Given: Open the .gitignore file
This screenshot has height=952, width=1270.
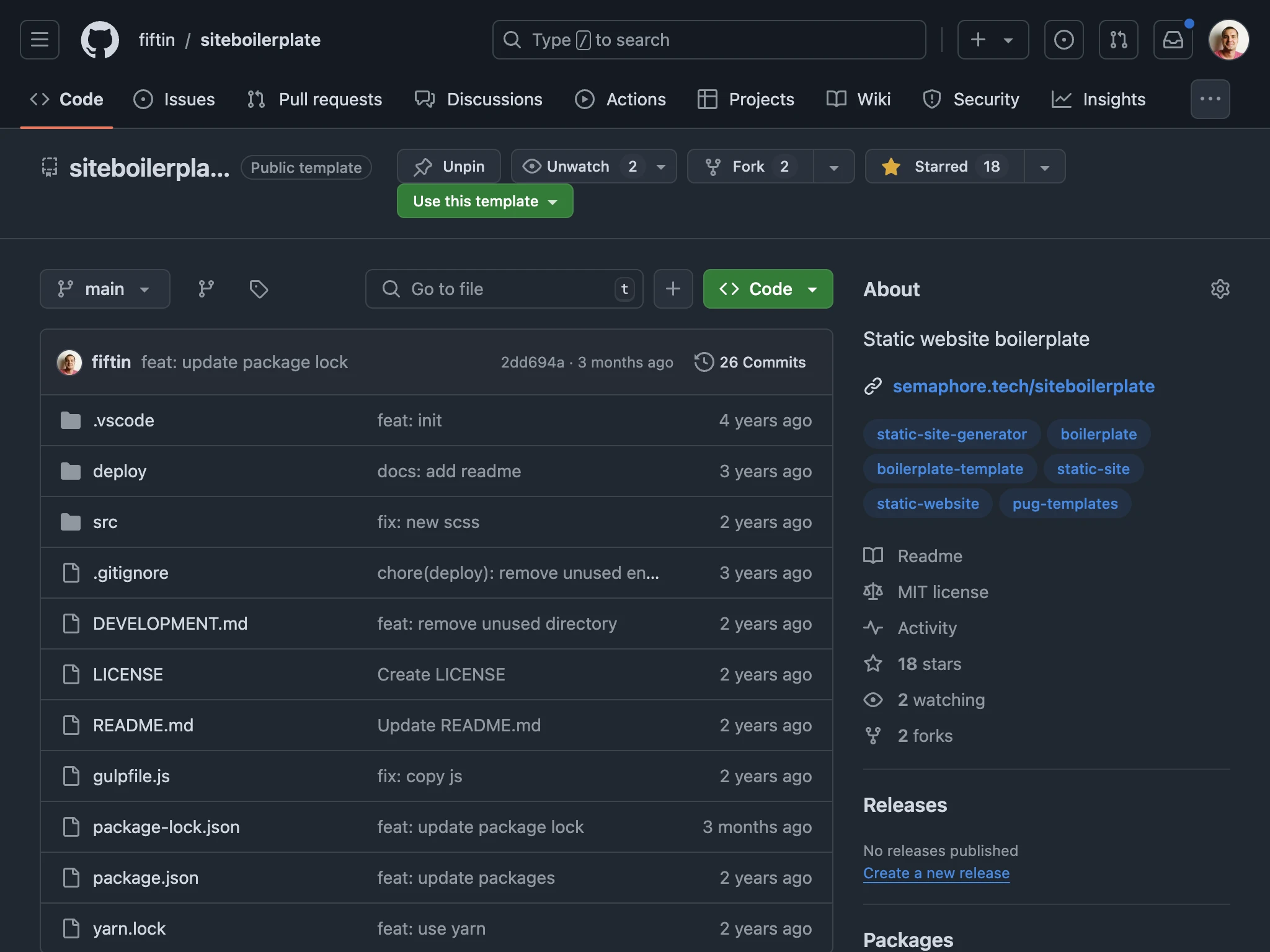Looking at the screenshot, I should coord(131,573).
